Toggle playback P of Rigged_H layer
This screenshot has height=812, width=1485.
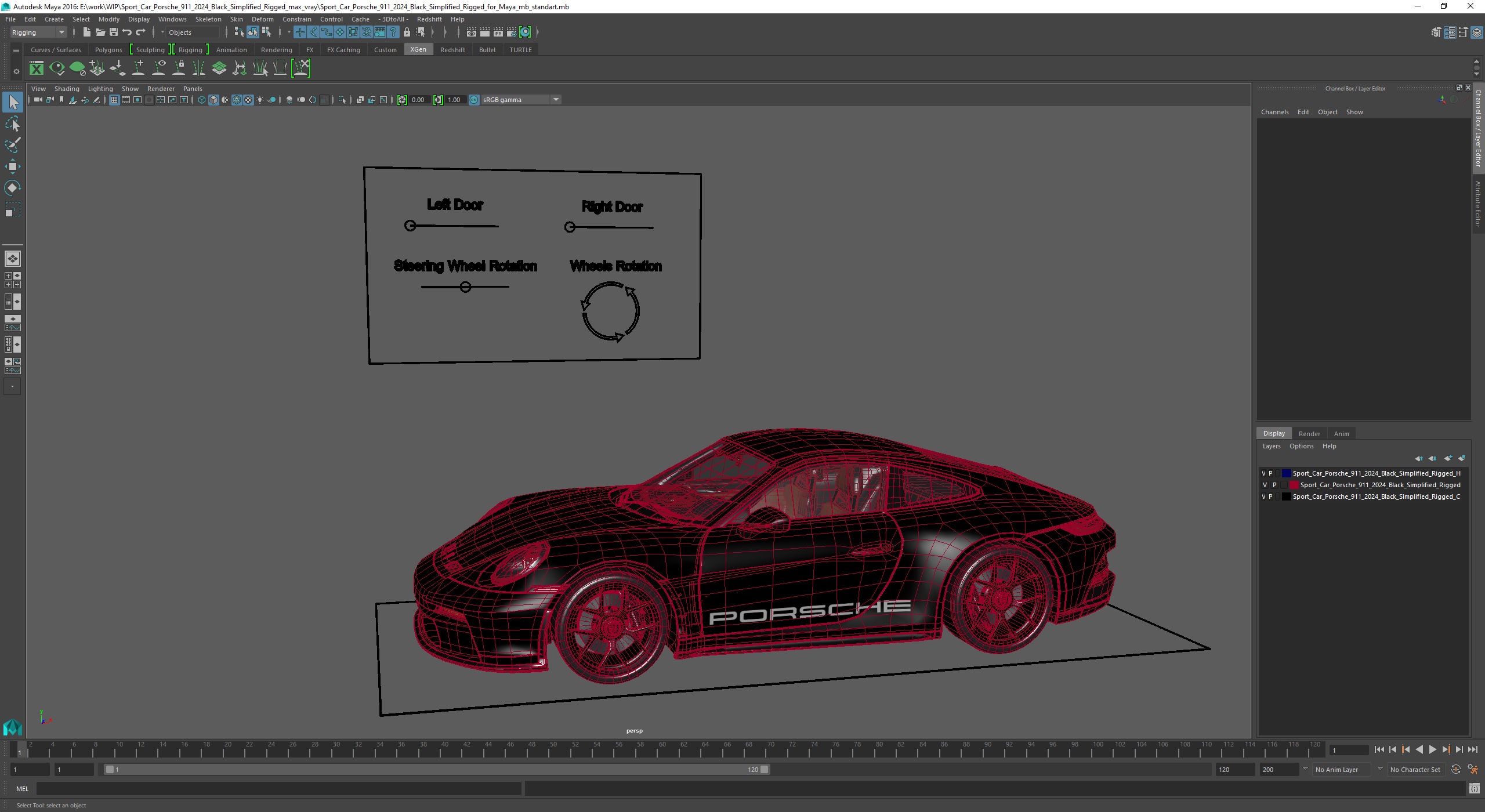[x=1270, y=473]
